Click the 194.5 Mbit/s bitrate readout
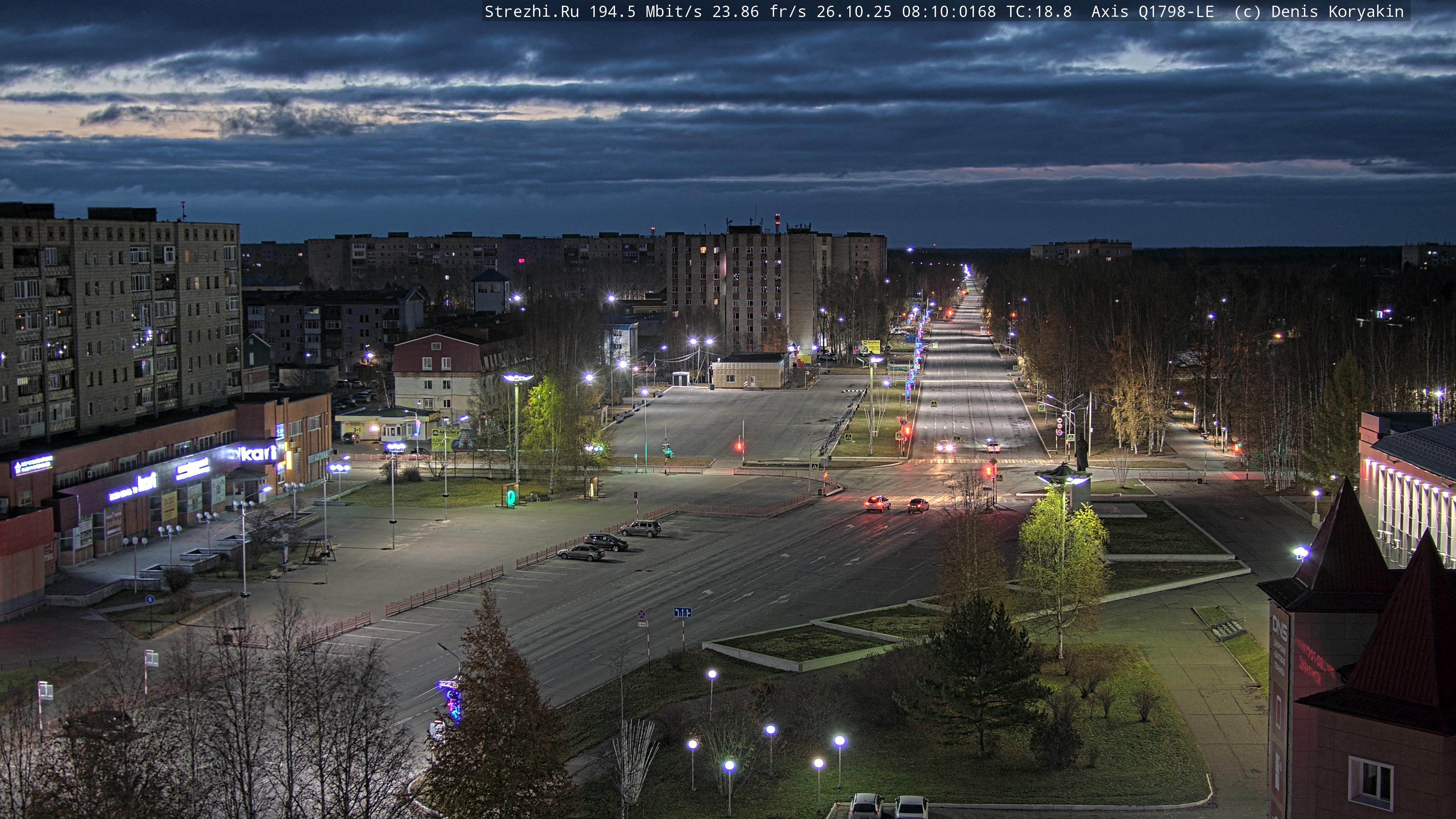 coord(645,11)
